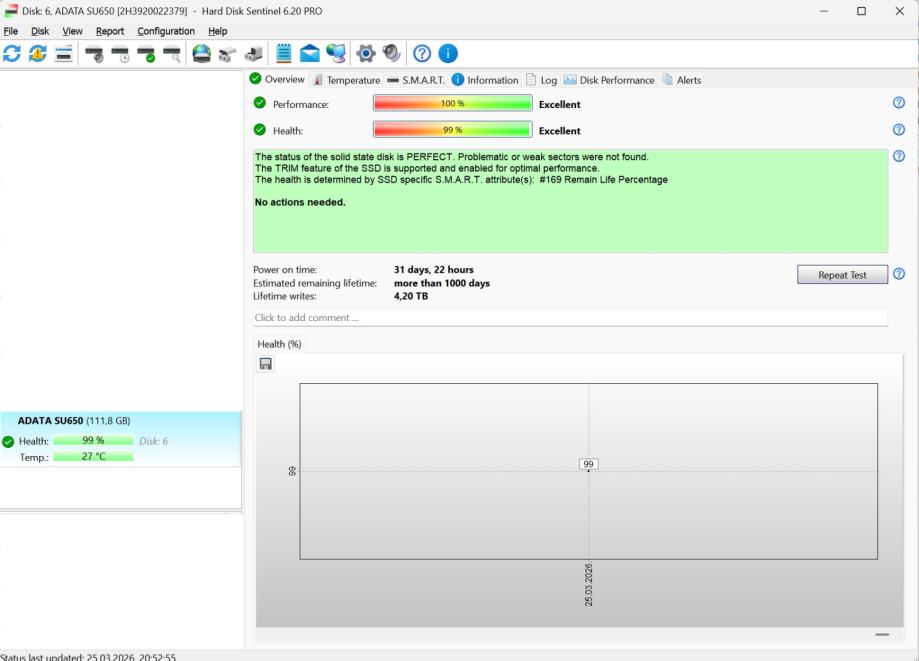
Task: Open the Configuration menu
Action: click(166, 31)
